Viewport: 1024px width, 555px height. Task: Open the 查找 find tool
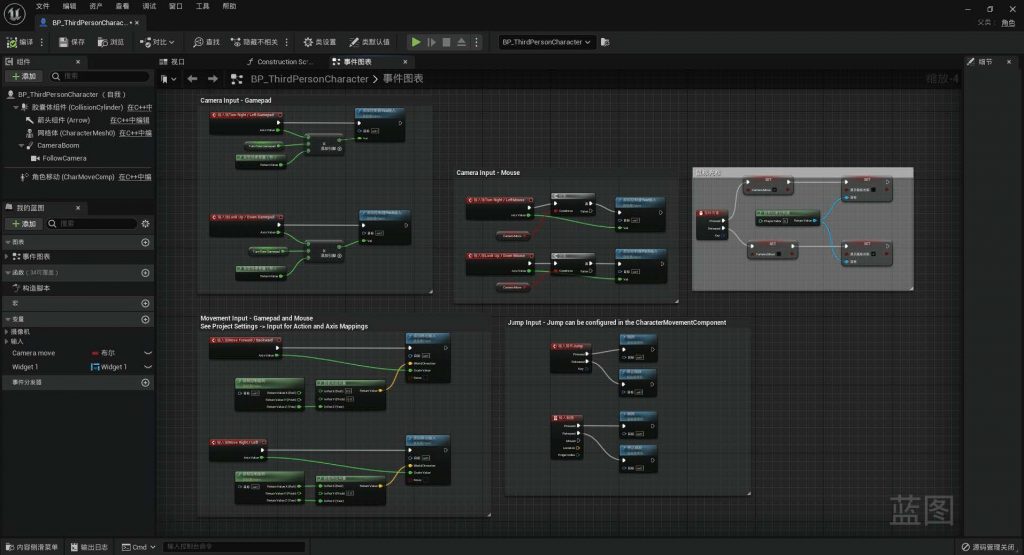click(x=206, y=42)
